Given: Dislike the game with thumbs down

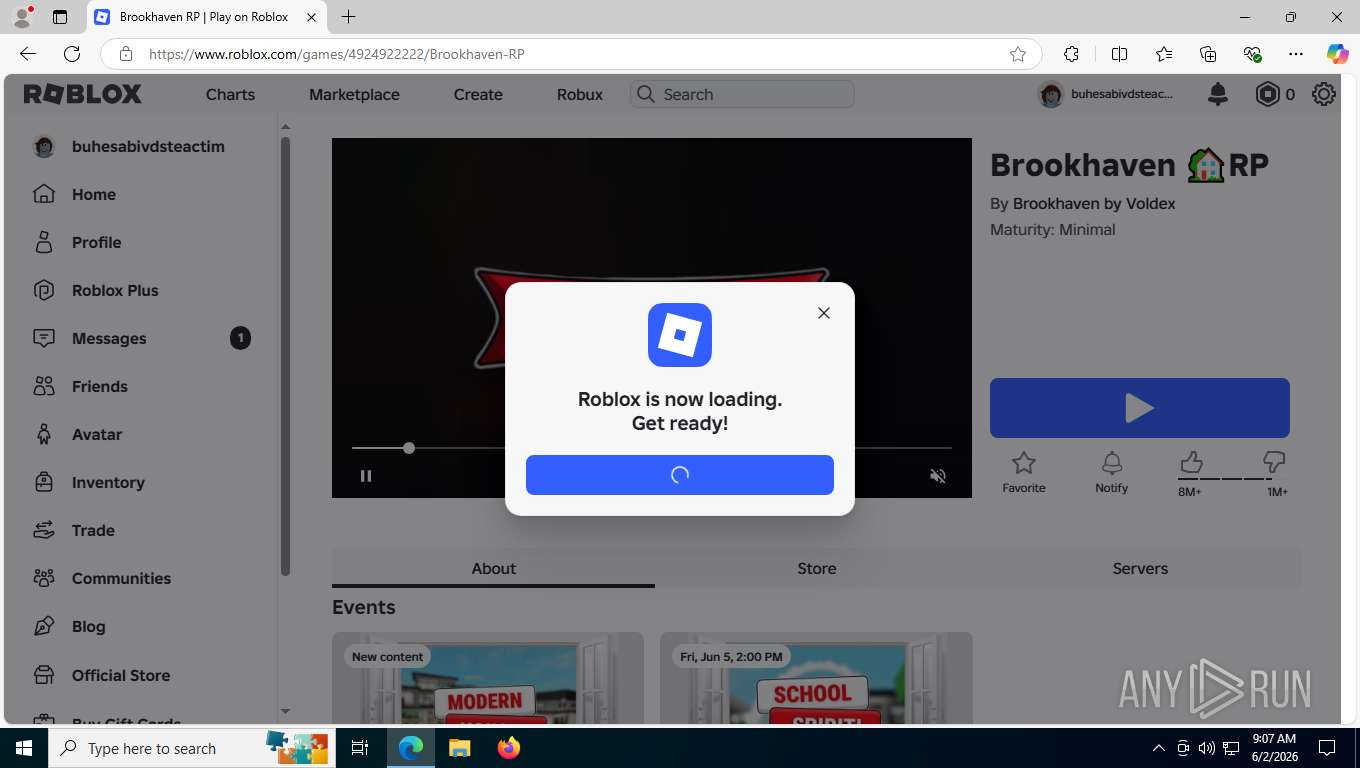Looking at the screenshot, I should [1274, 462].
